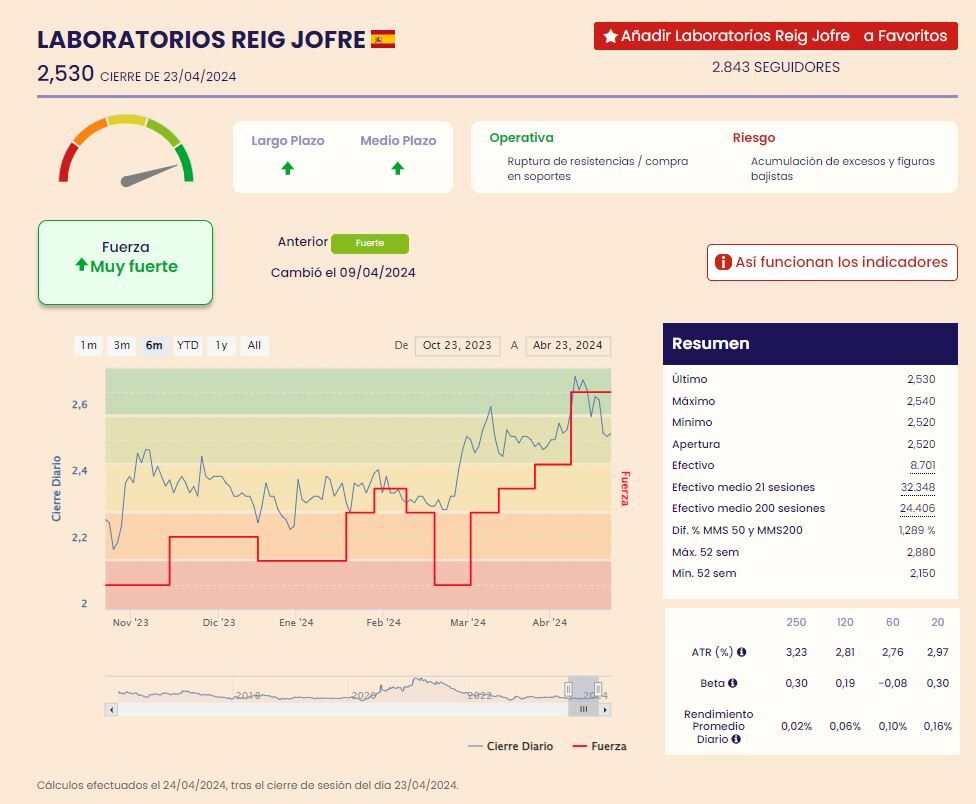This screenshot has width=976, height=804.
Task: Click info icon beside Rendimiento Promedio Diario
Action: click(x=736, y=739)
